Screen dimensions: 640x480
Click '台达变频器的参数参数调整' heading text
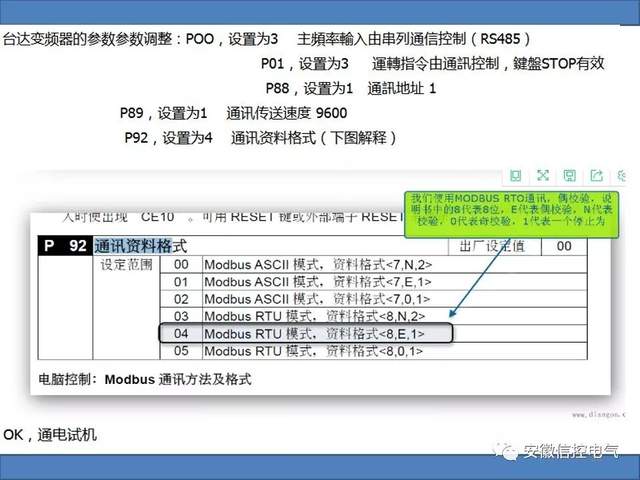point(87,39)
